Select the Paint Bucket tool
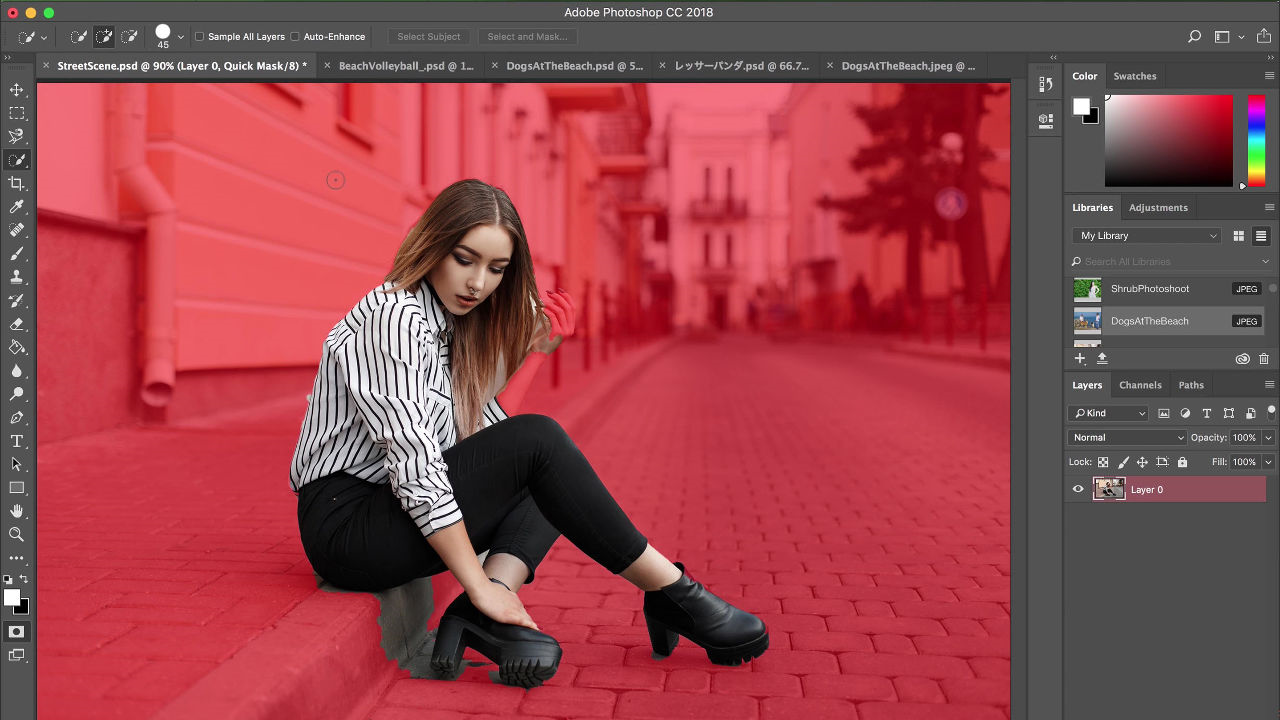The image size is (1280, 720). (x=17, y=348)
